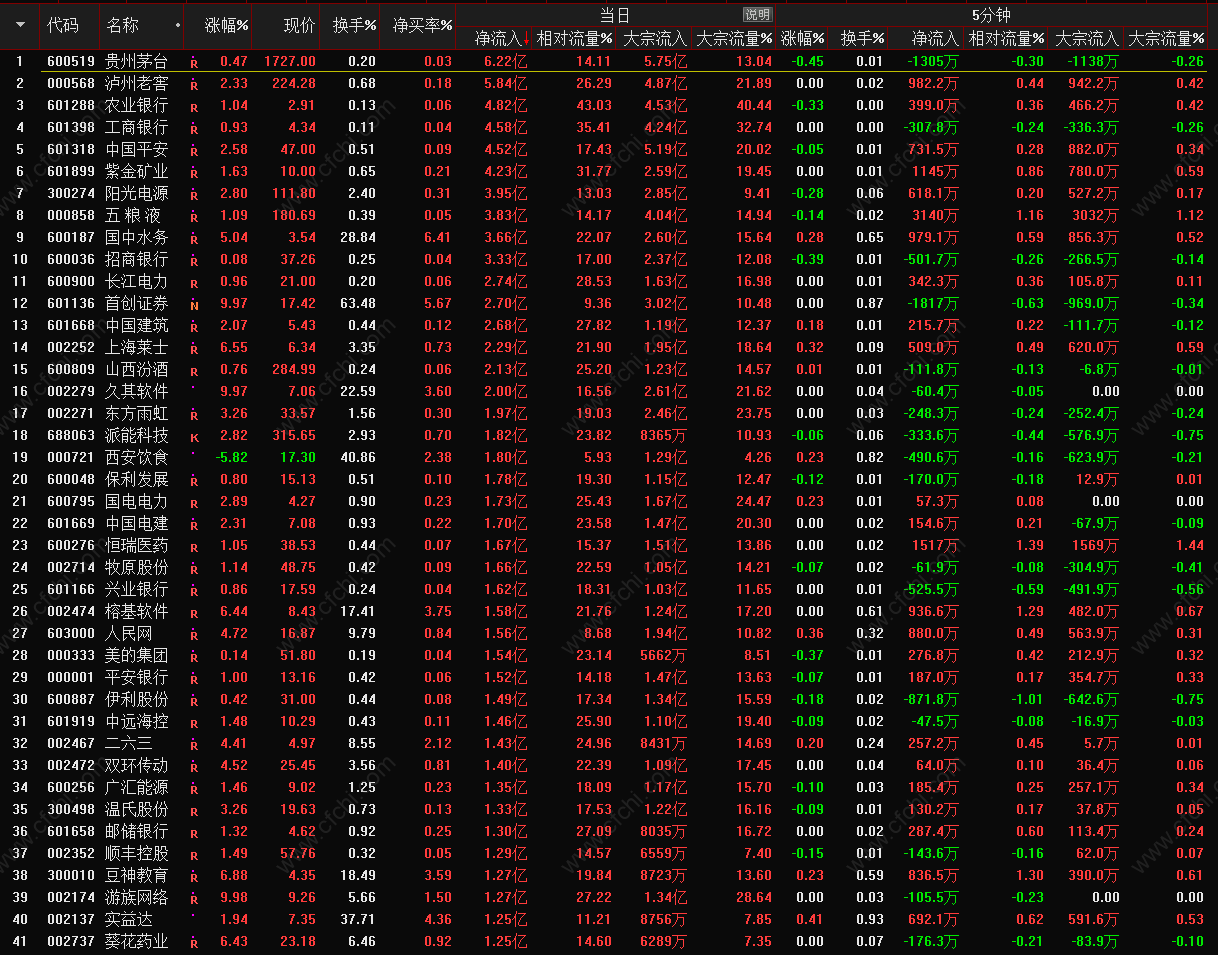Click the dot marker beside 久其软件
Viewport: 1218px width, 955px height.
tap(194, 388)
